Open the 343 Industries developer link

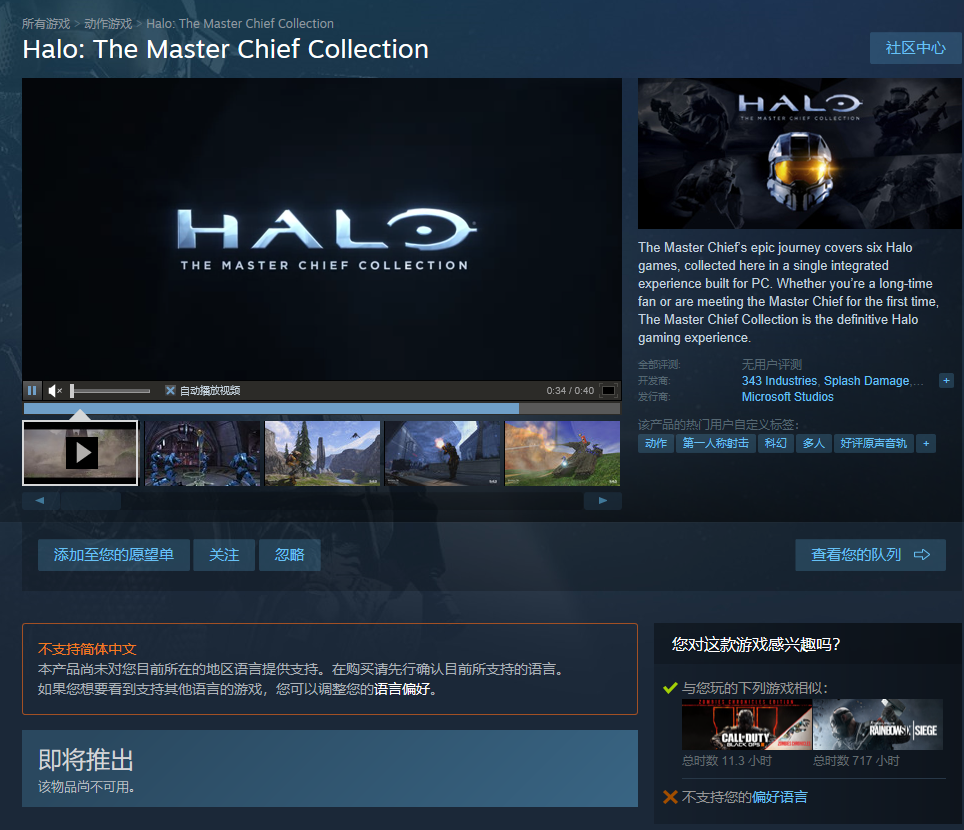[x=779, y=381]
